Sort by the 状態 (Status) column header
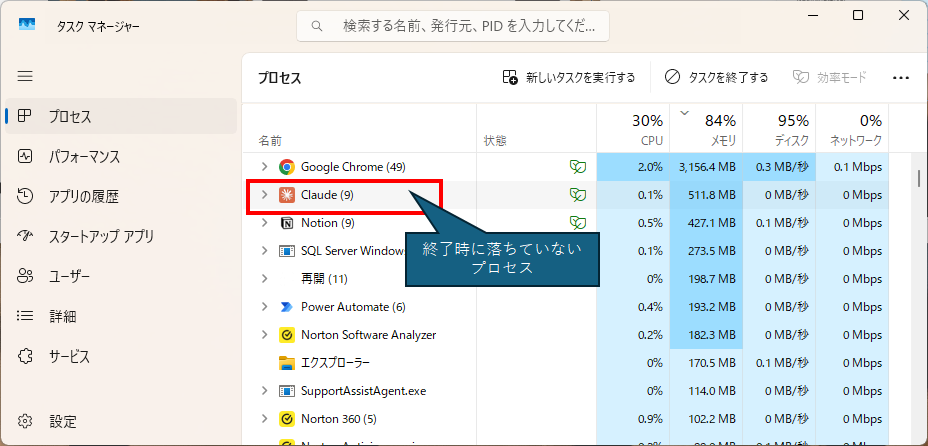 536,128
